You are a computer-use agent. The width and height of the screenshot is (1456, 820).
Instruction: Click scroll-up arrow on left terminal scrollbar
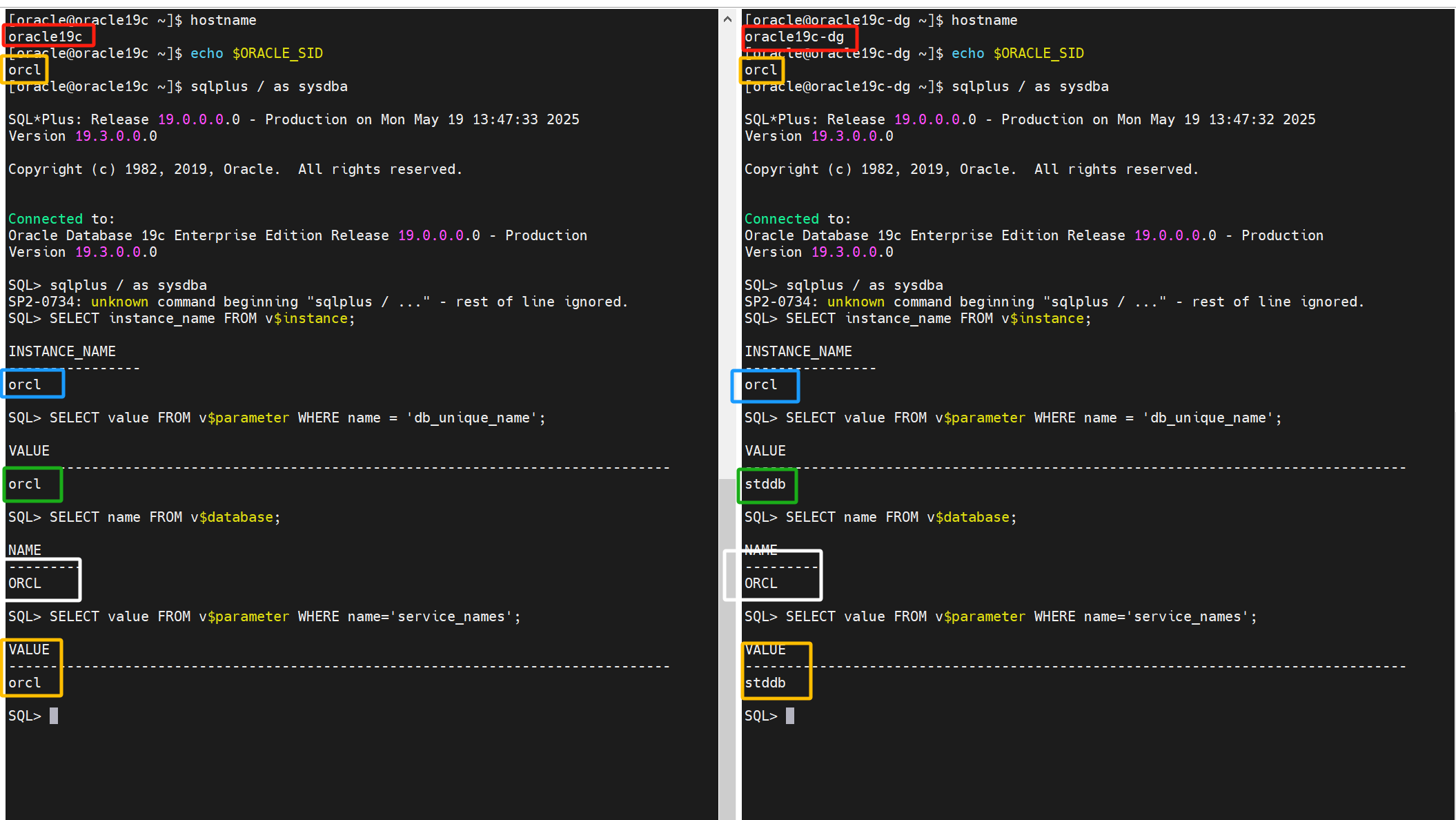pyautogui.click(x=727, y=19)
